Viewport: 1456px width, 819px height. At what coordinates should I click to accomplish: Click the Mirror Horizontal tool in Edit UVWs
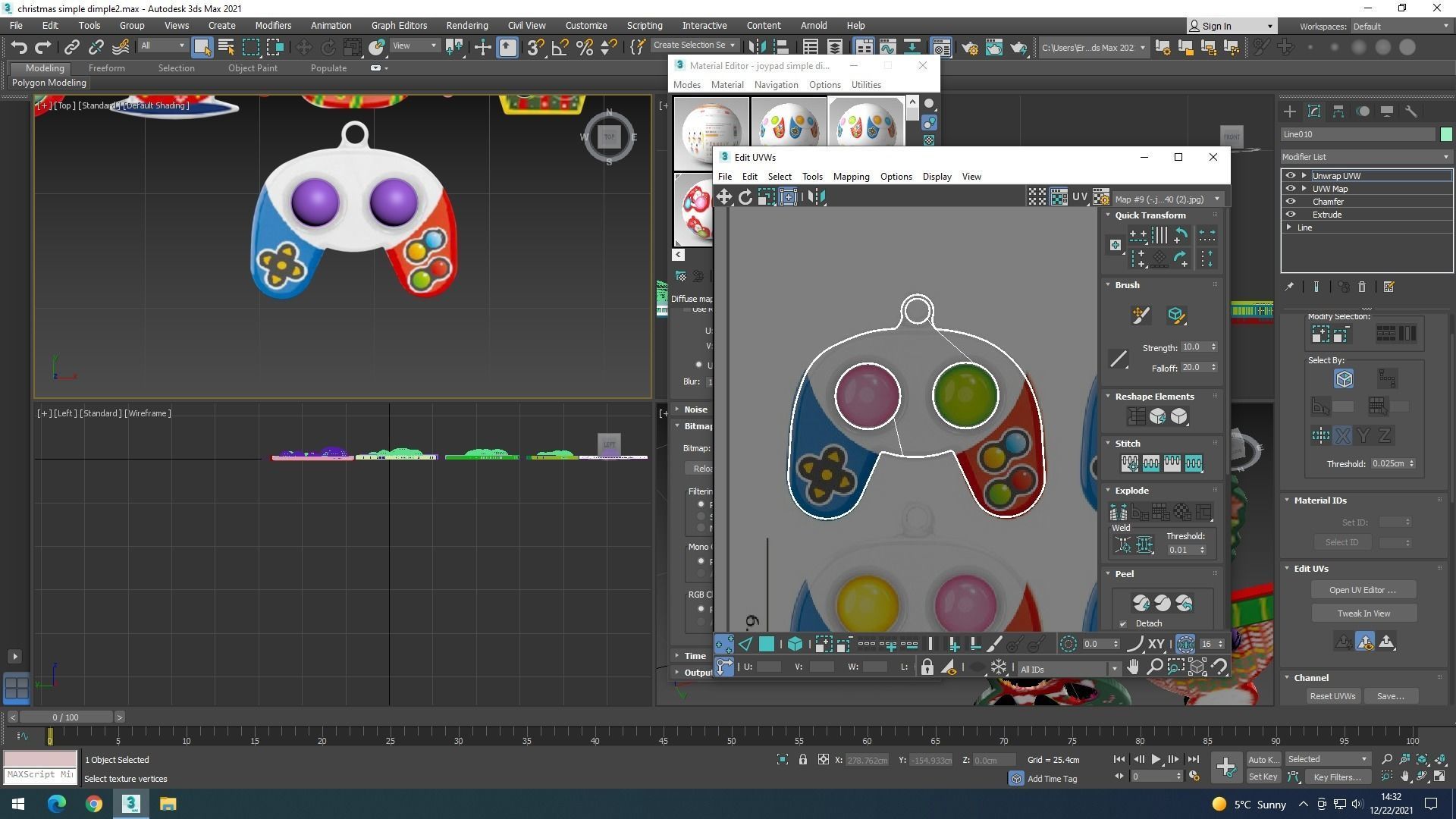[x=816, y=197]
